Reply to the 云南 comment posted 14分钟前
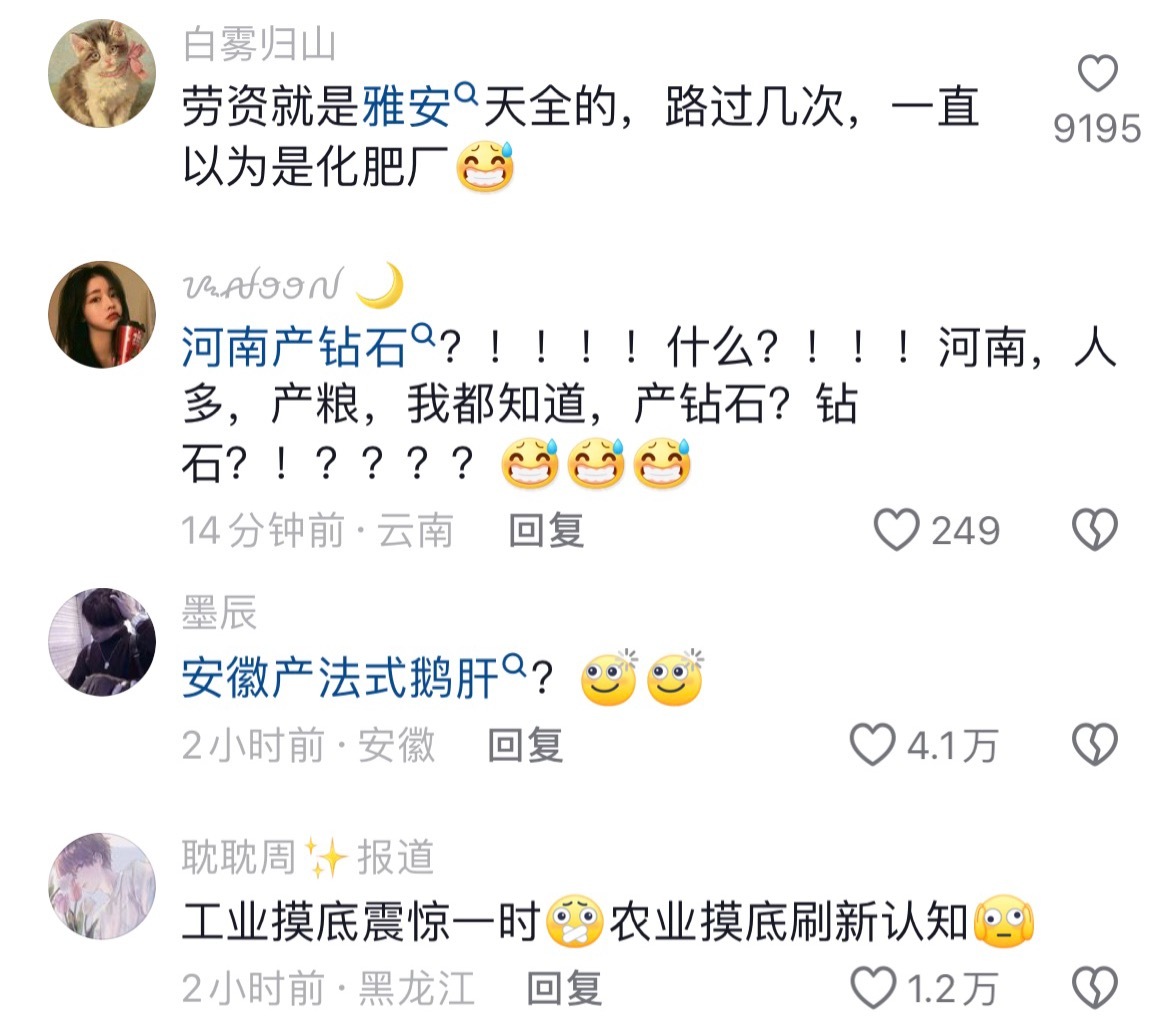The height and width of the screenshot is (1031, 1170). click(x=546, y=530)
